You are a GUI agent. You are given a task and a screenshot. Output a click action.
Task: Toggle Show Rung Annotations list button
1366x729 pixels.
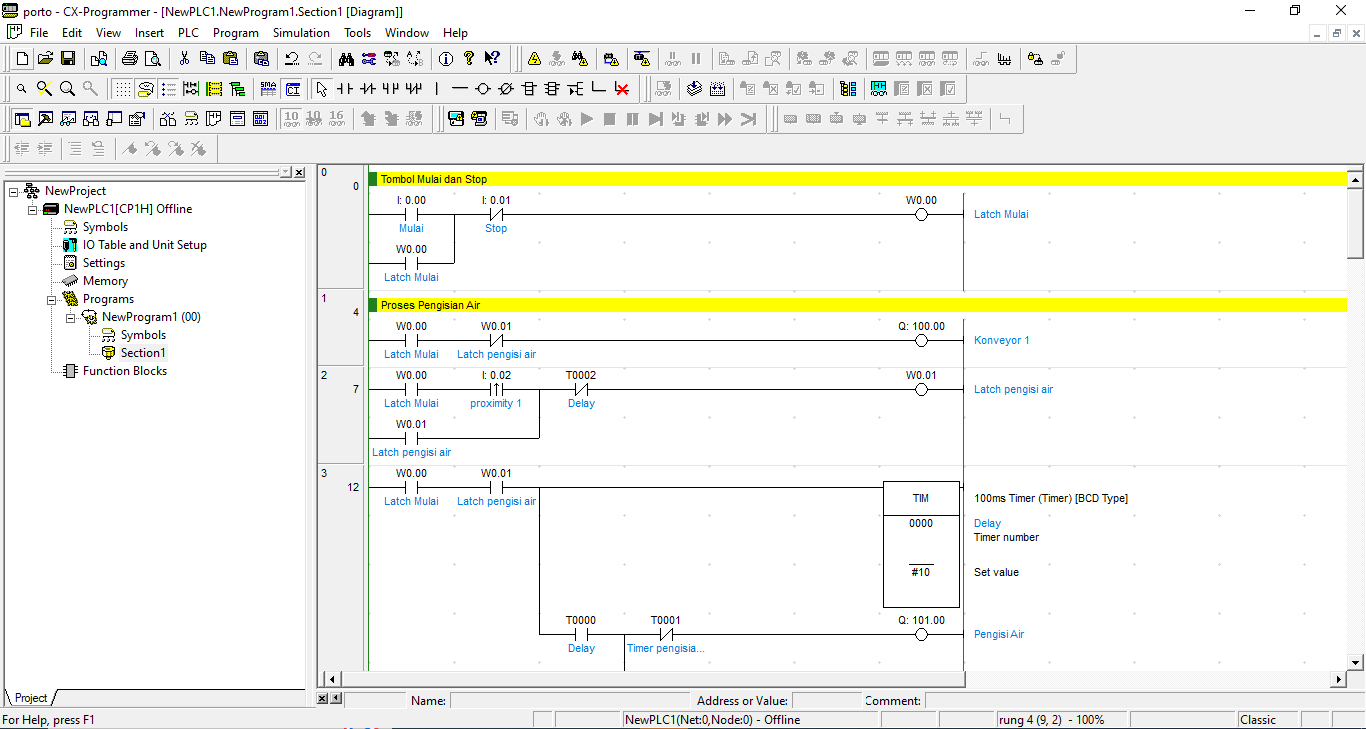tap(168, 89)
